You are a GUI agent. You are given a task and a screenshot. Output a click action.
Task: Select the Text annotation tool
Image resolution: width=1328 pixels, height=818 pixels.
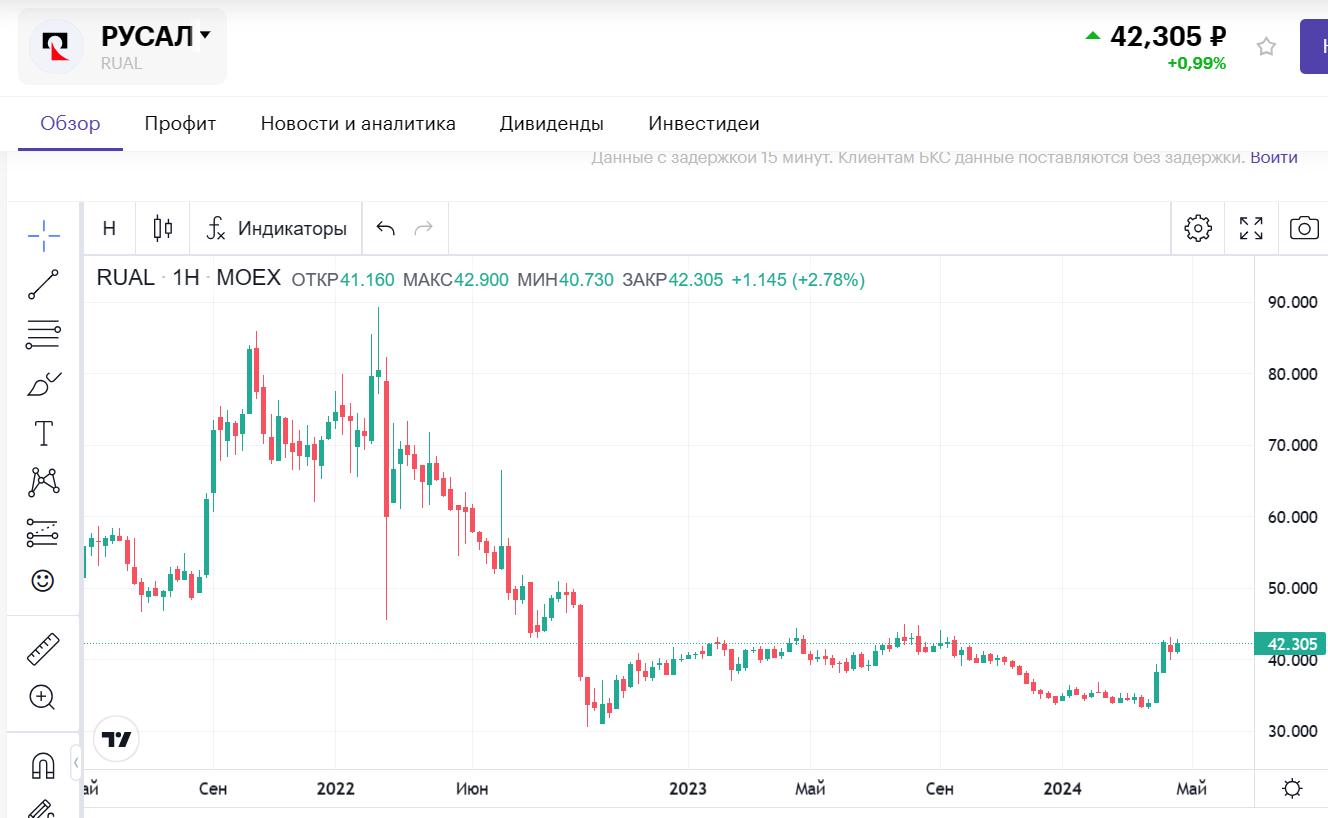[43, 433]
